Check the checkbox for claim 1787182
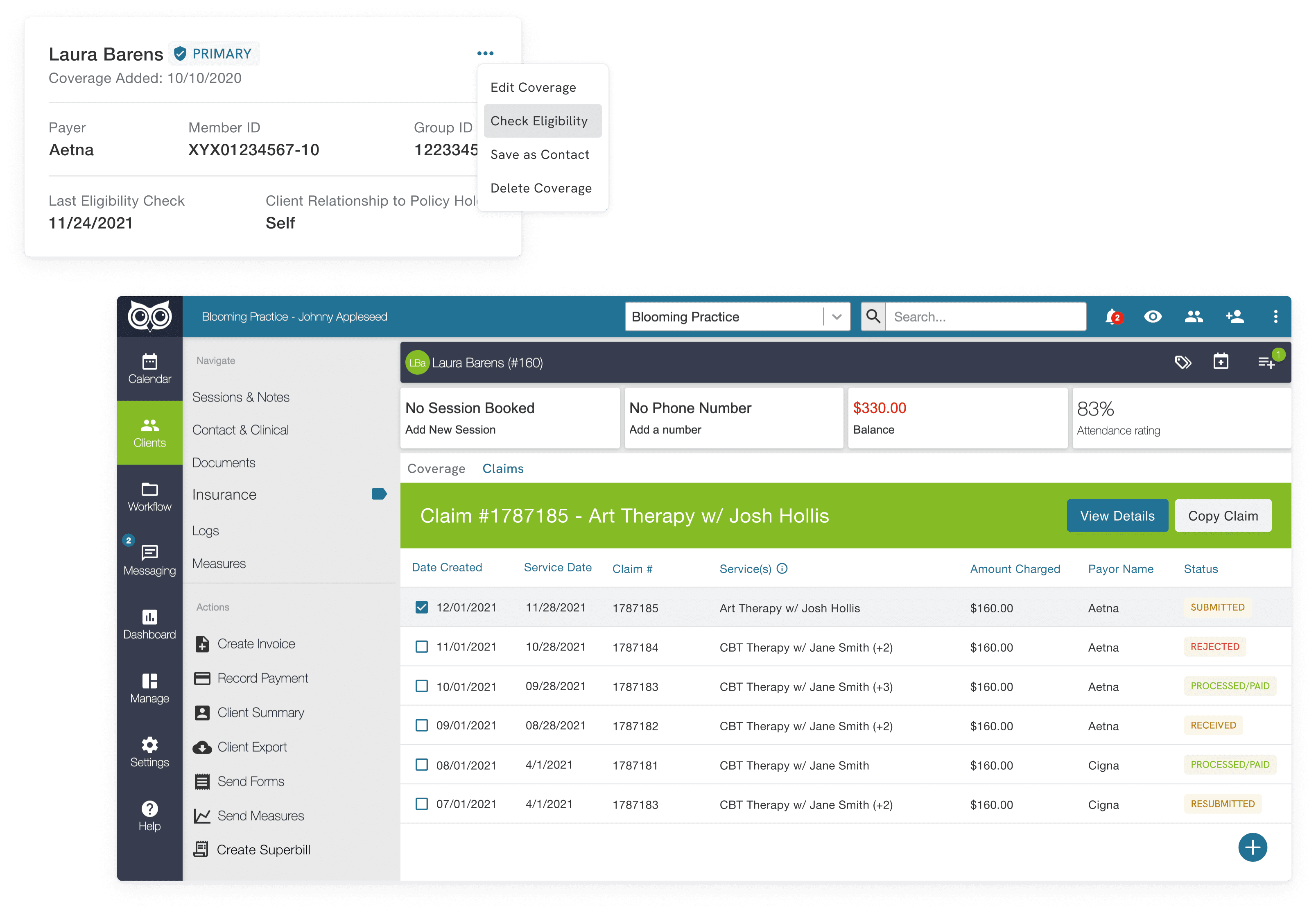 421,725
